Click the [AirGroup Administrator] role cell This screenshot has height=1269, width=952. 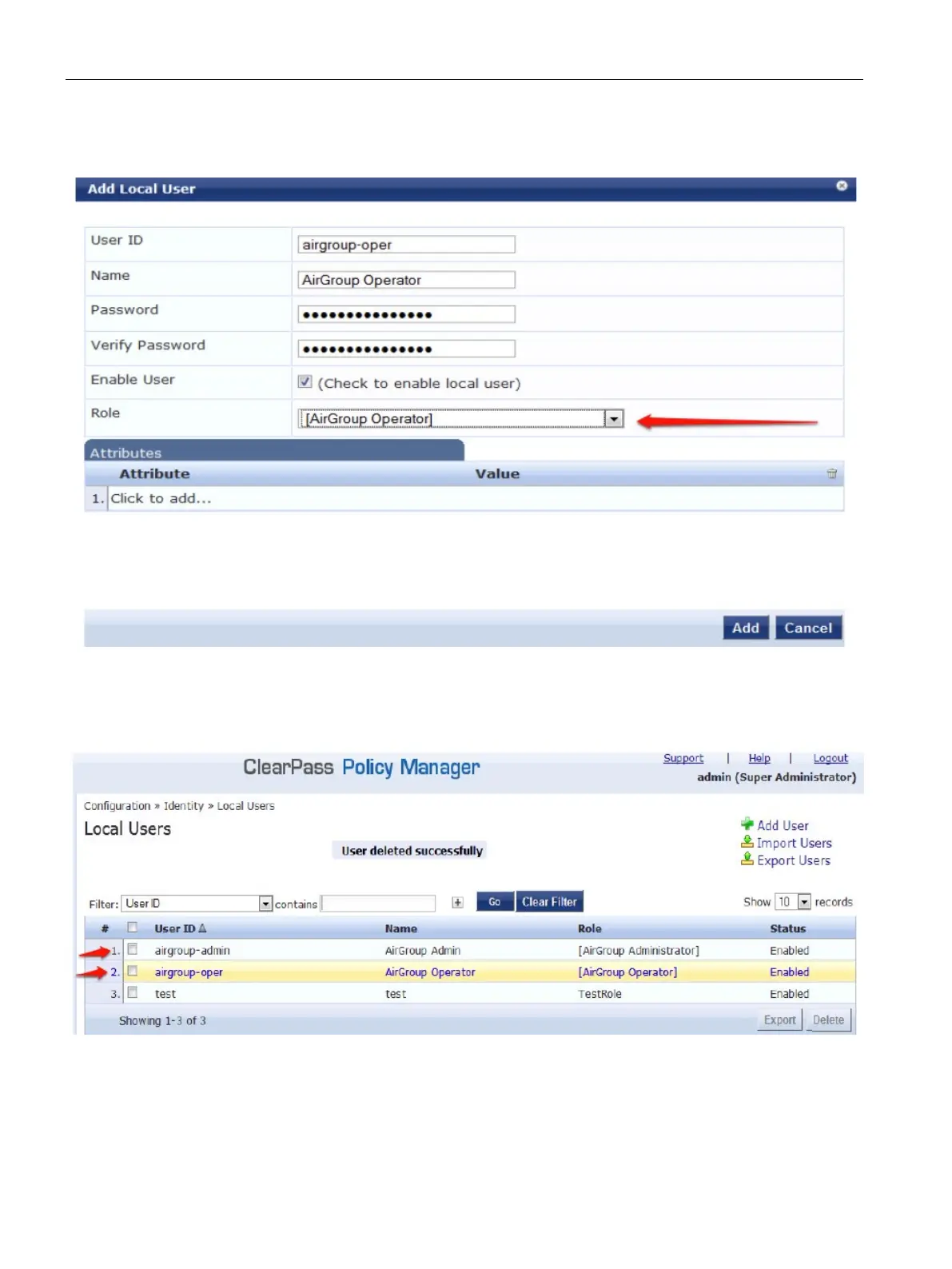639,951
